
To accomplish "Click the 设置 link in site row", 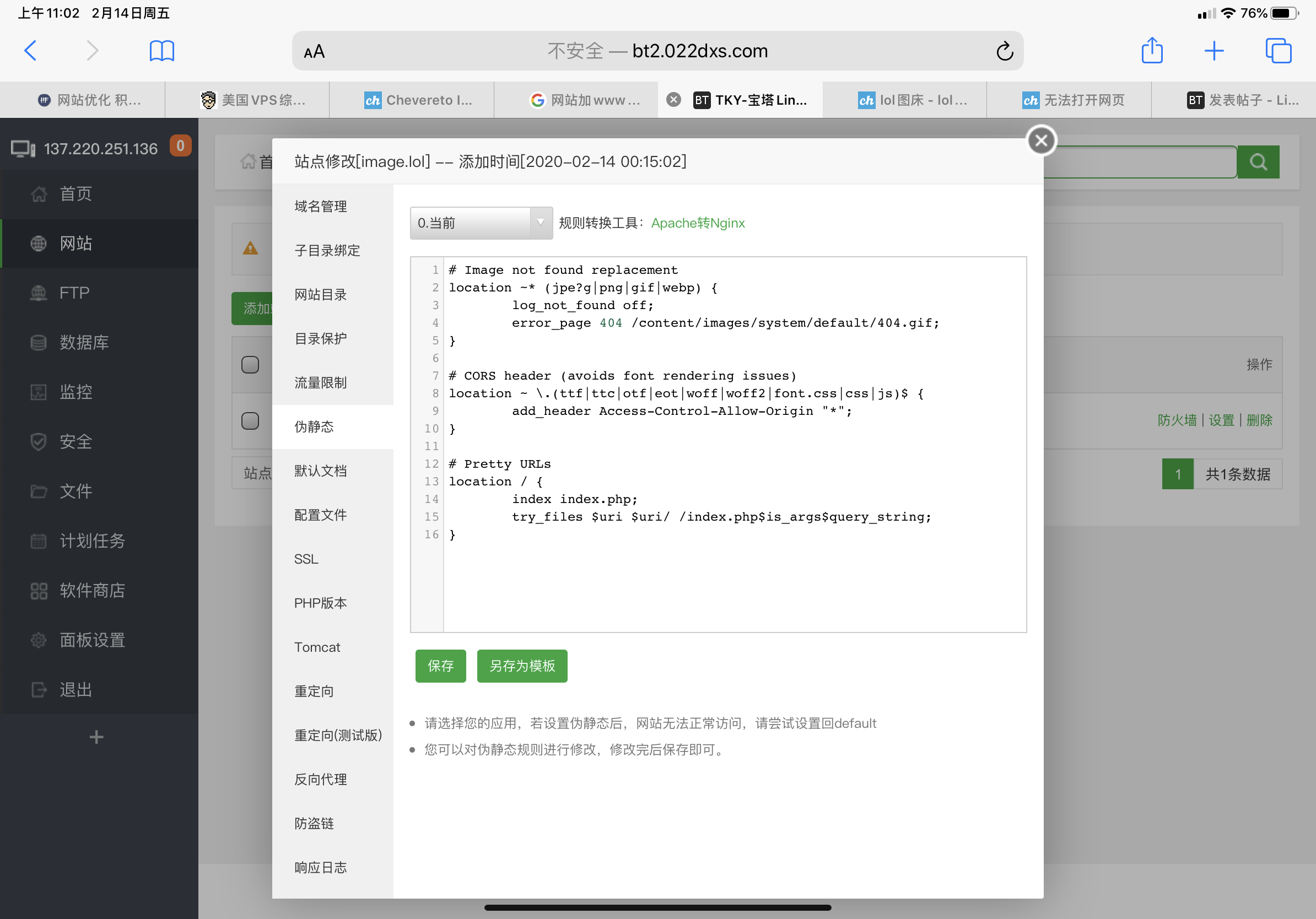I will click(1221, 420).
